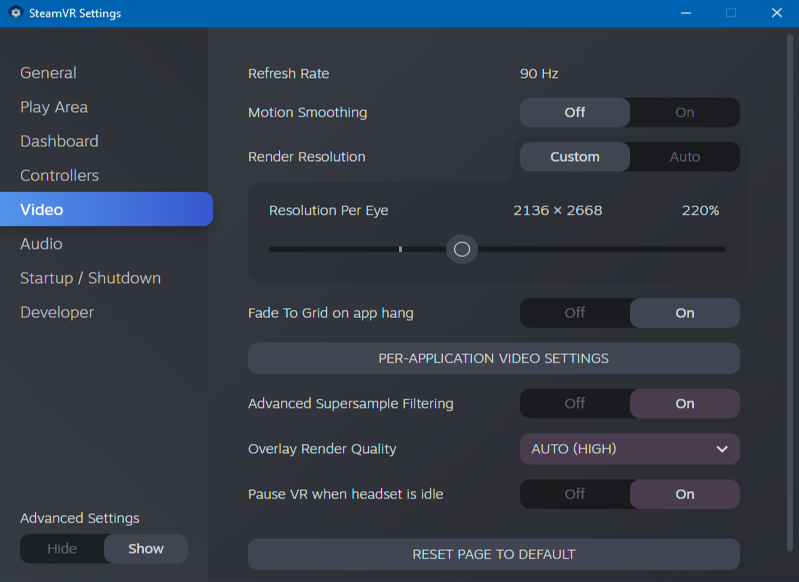Turn off Fade To Grid on app hang

click(x=575, y=313)
